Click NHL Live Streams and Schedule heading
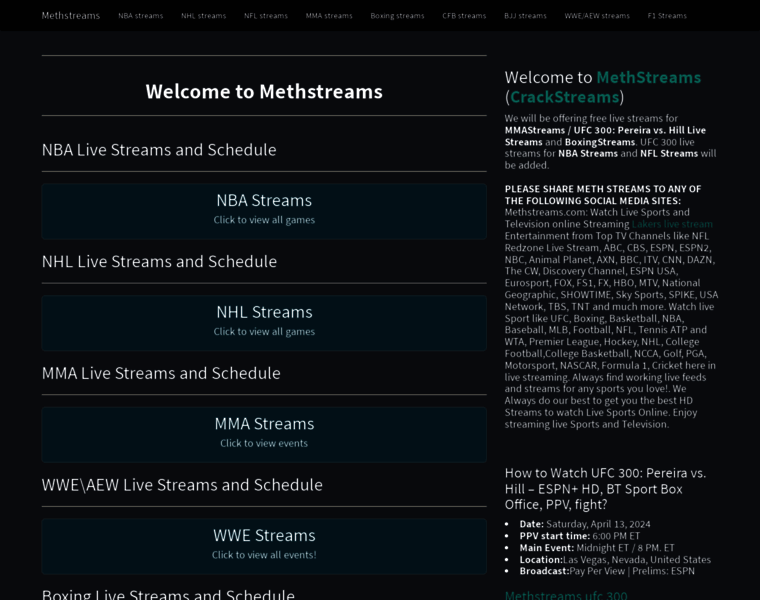Viewport: 760px width, 600px height. coord(159,262)
